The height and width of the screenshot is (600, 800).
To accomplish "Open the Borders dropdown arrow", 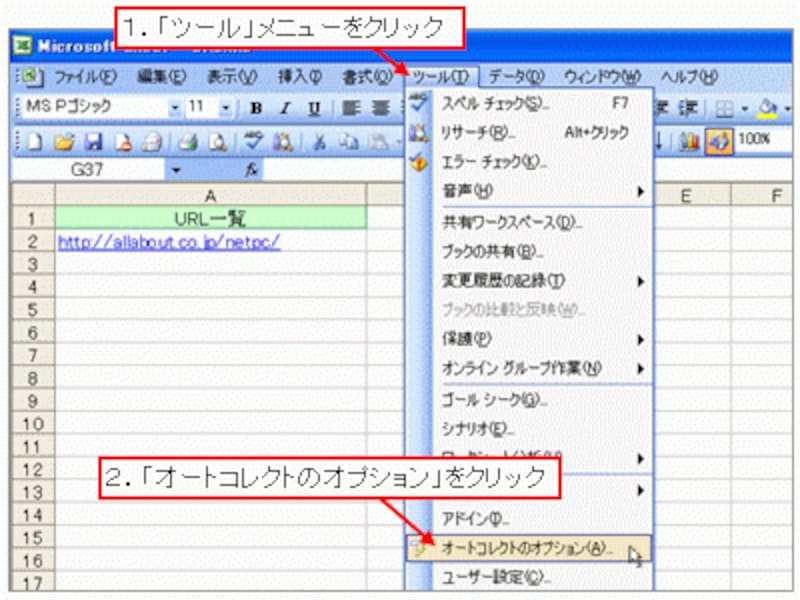I will [x=744, y=108].
